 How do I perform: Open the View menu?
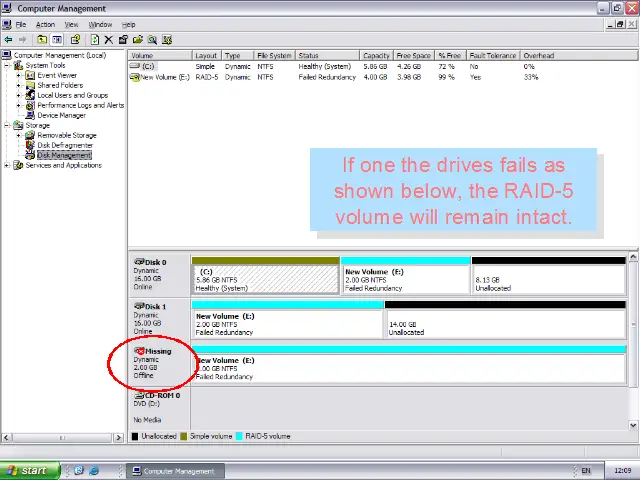[x=71, y=24]
